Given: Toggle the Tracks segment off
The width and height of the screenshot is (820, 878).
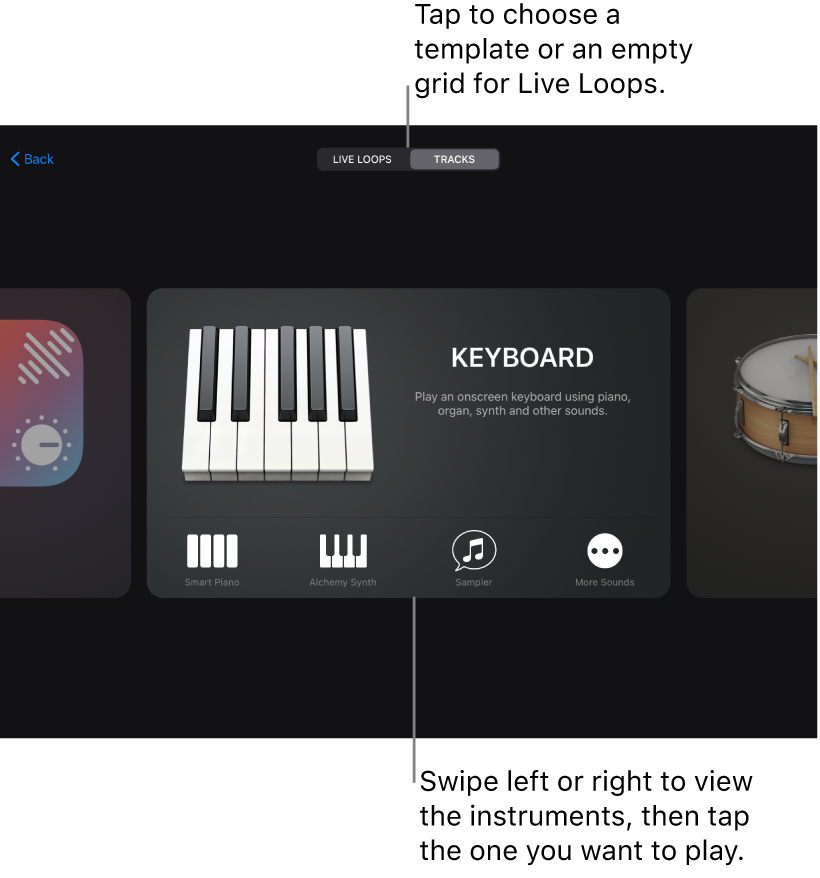Looking at the screenshot, I should coord(454,158).
